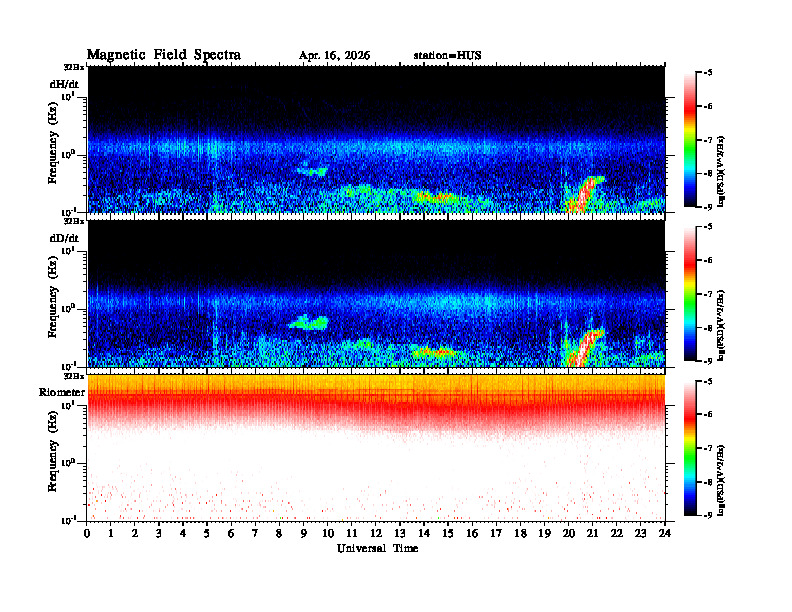Click the -6 tick on the dD/dt color bar
Viewport: 792px width, 612px height.
pos(708,261)
